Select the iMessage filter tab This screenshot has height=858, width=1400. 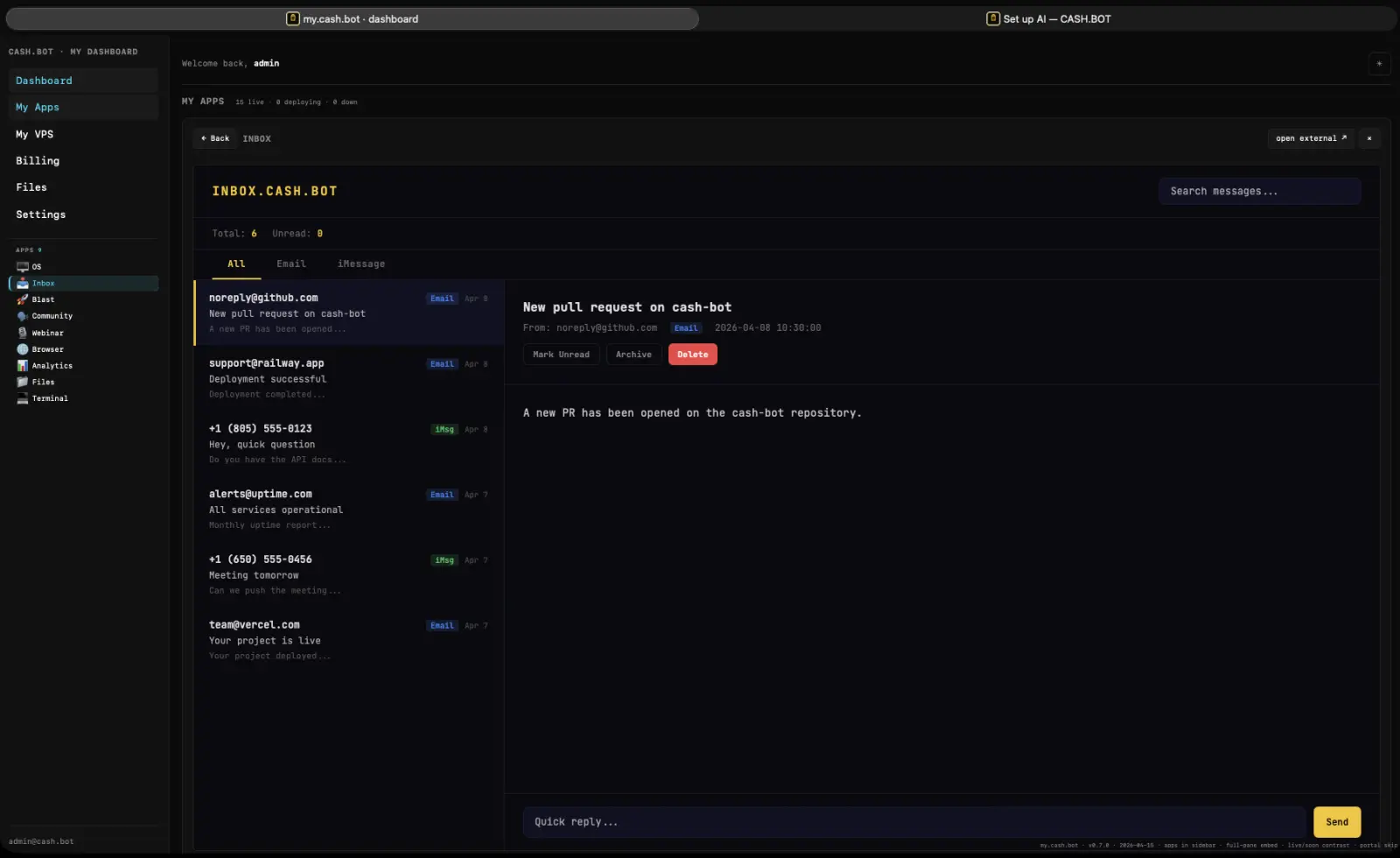360,264
